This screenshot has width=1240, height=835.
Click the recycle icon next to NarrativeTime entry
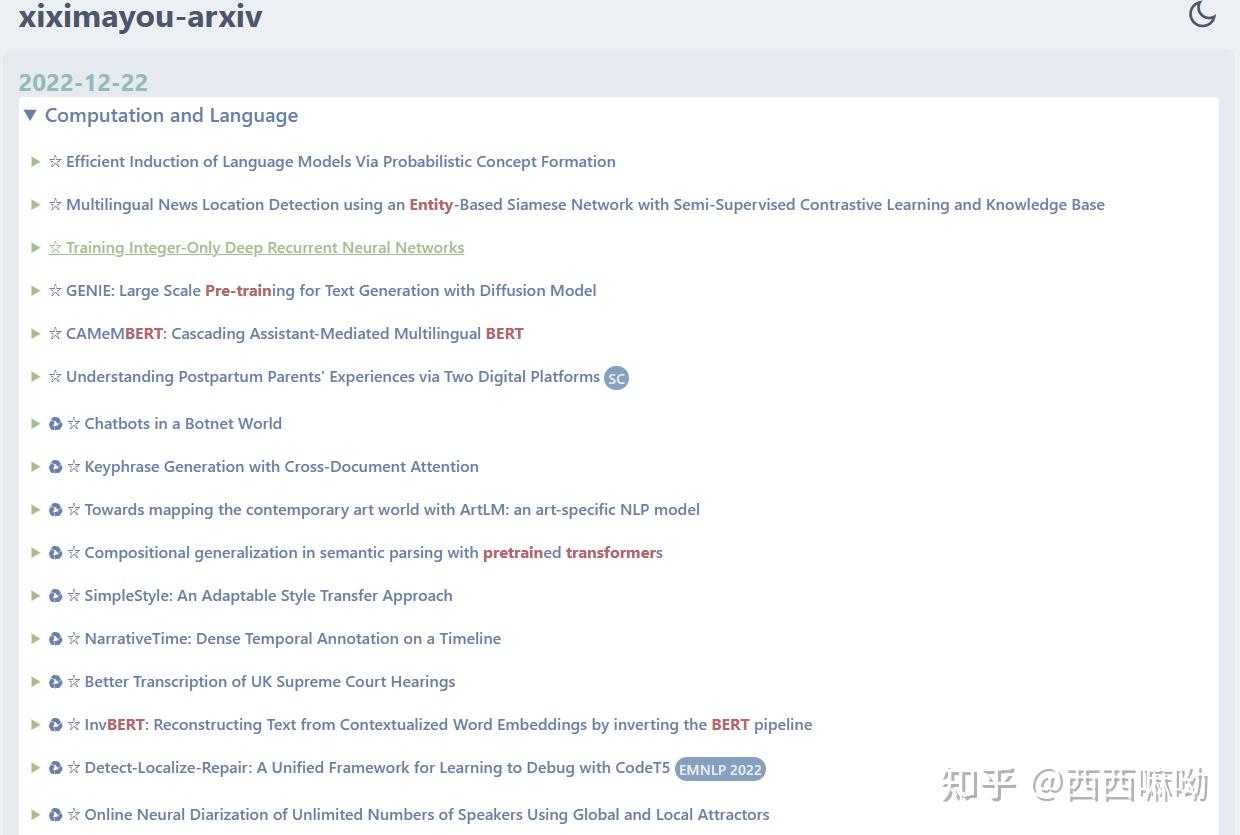coord(56,638)
